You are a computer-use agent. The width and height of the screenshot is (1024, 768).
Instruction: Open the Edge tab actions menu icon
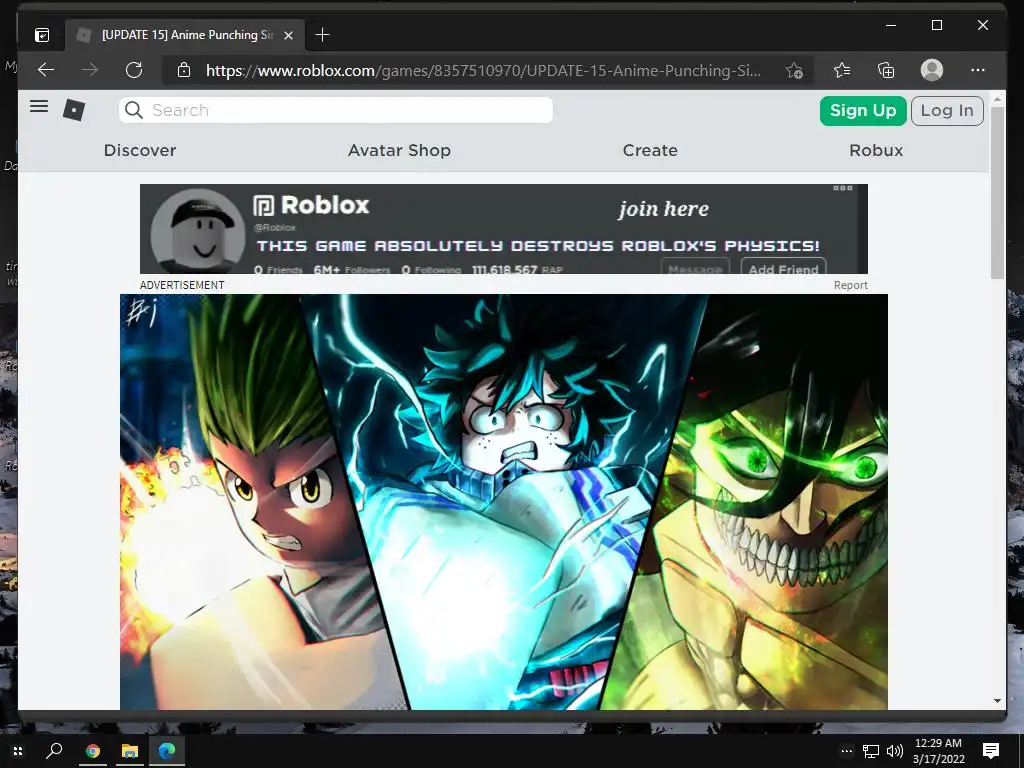tap(42, 35)
